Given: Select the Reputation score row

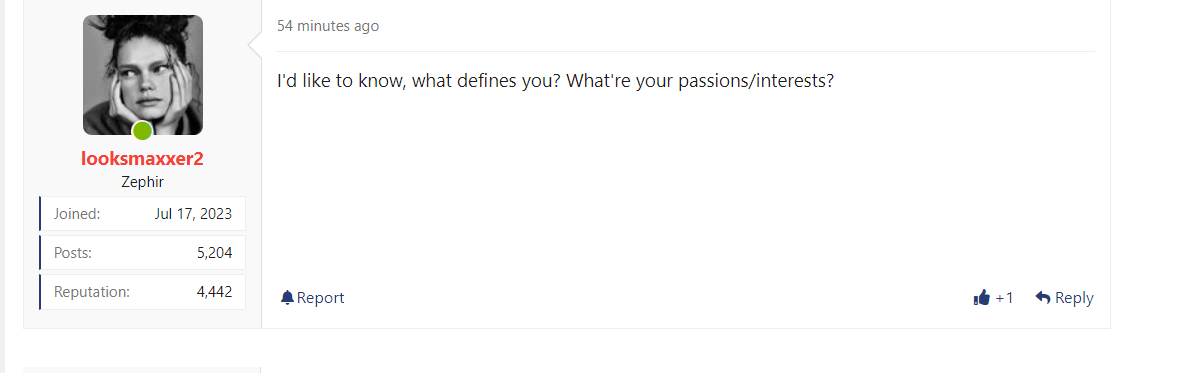Looking at the screenshot, I should (x=142, y=292).
